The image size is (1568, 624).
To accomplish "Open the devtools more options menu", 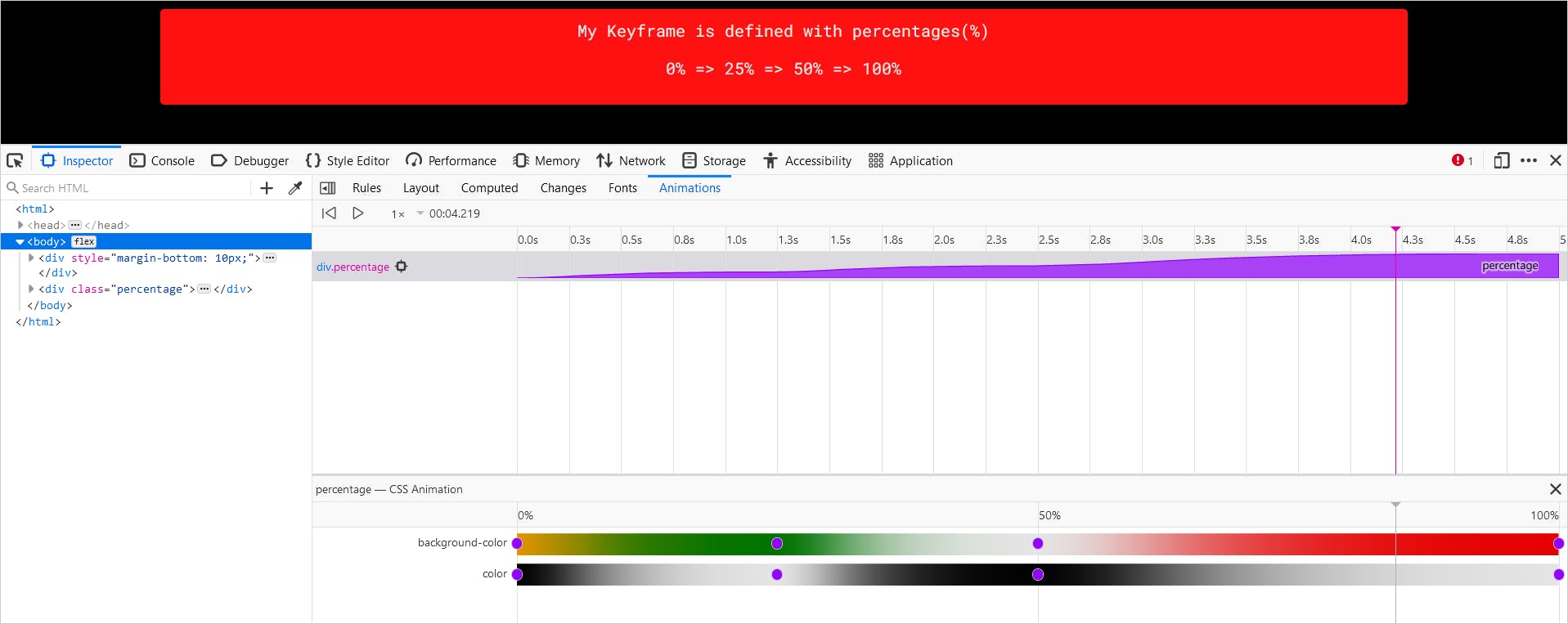I will tap(1529, 160).
